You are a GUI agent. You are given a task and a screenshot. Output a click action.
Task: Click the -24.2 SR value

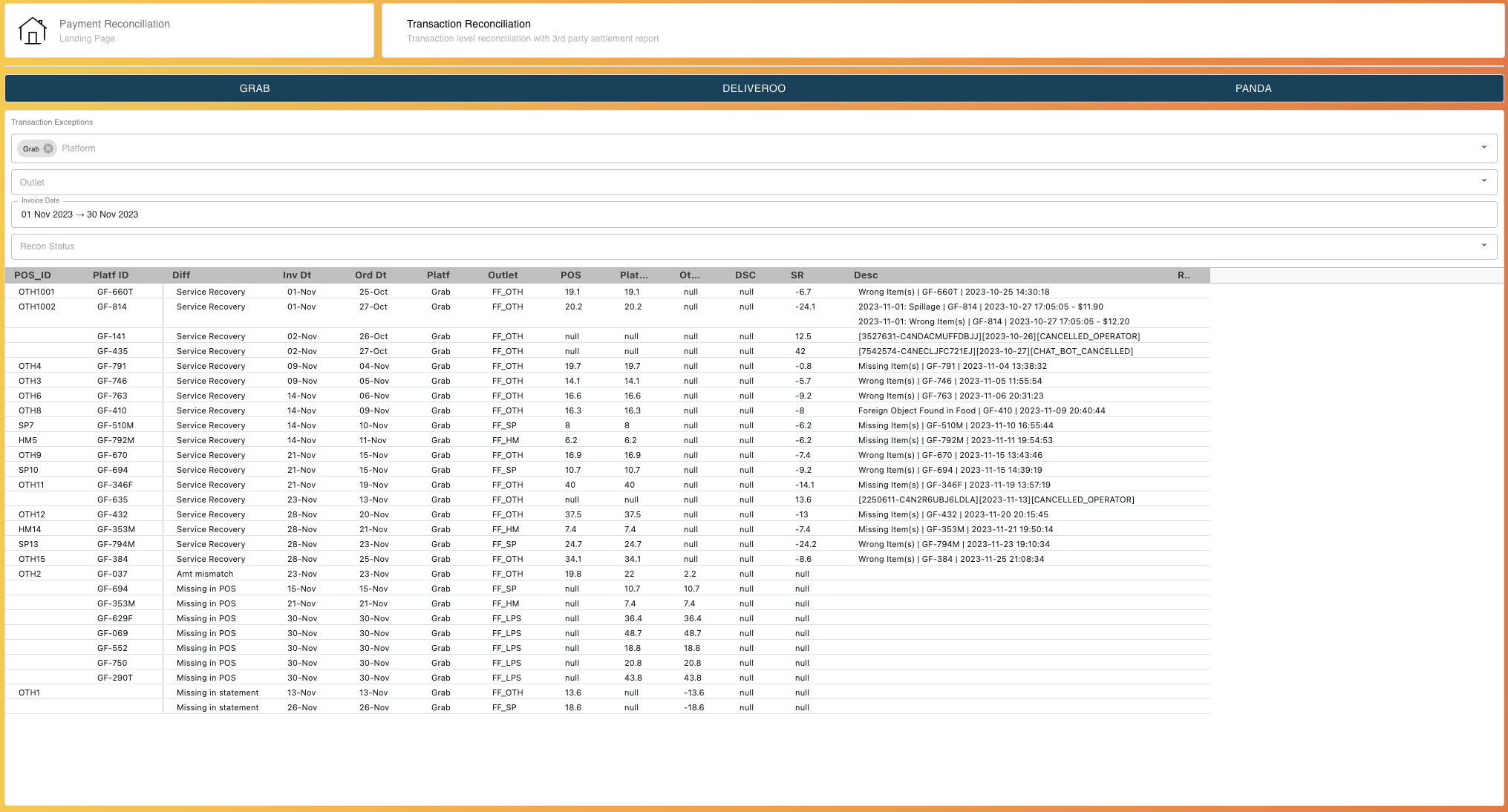point(806,544)
